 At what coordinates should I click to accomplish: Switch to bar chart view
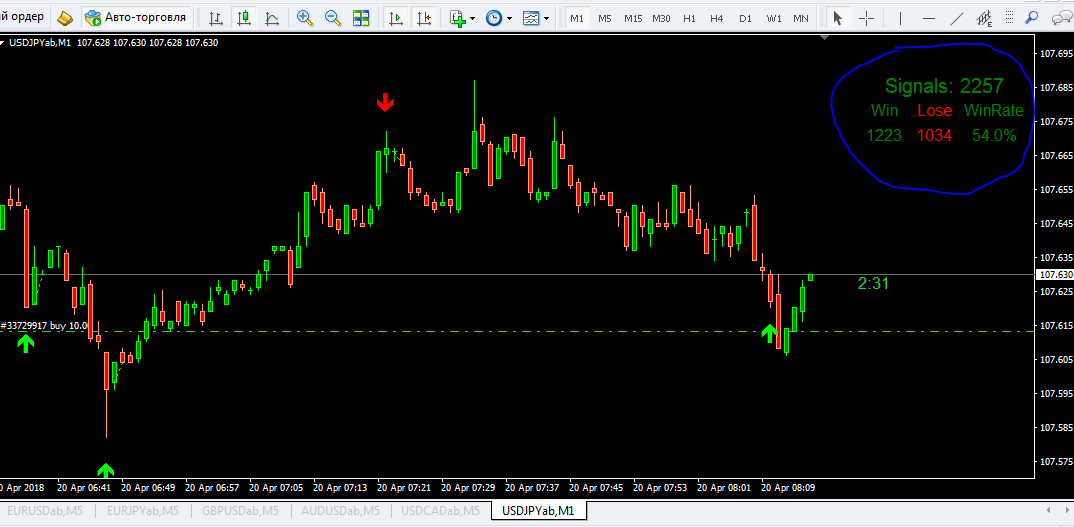click(216, 18)
